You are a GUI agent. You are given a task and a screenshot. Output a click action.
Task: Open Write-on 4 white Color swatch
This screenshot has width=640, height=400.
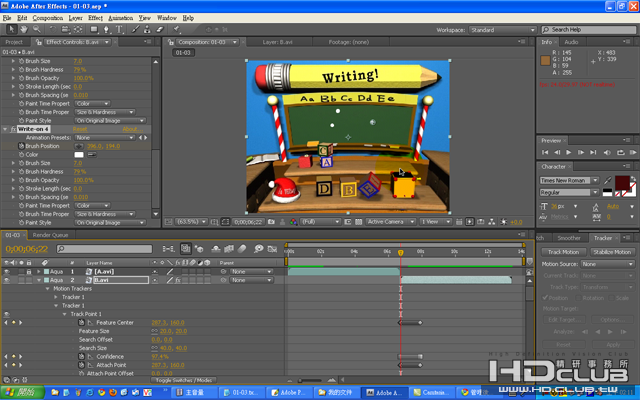click(79, 155)
